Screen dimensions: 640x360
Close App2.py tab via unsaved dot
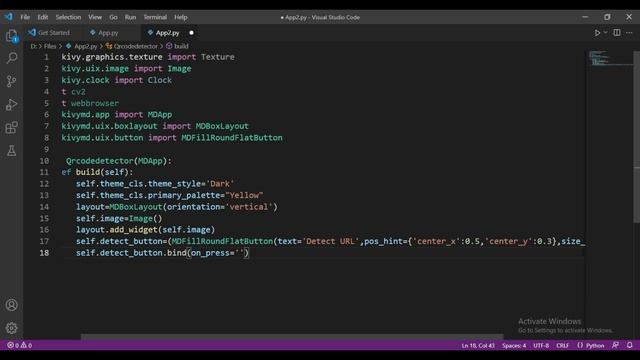191,33
